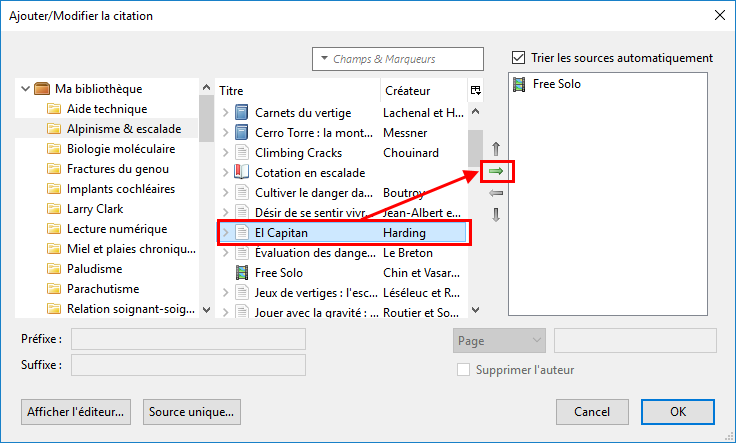Open the column picker icon beside Créateur
This screenshot has width=736, height=443.
click(475, 90)
